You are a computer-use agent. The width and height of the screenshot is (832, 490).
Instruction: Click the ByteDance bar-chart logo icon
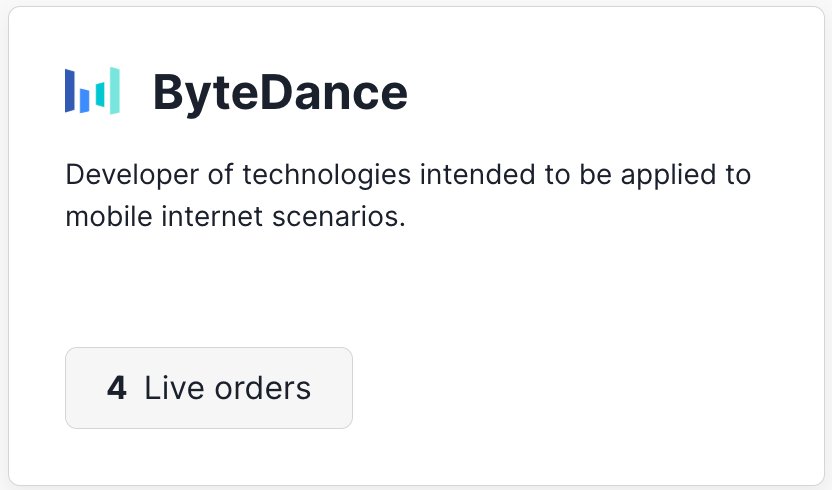[x=92, y=91]
